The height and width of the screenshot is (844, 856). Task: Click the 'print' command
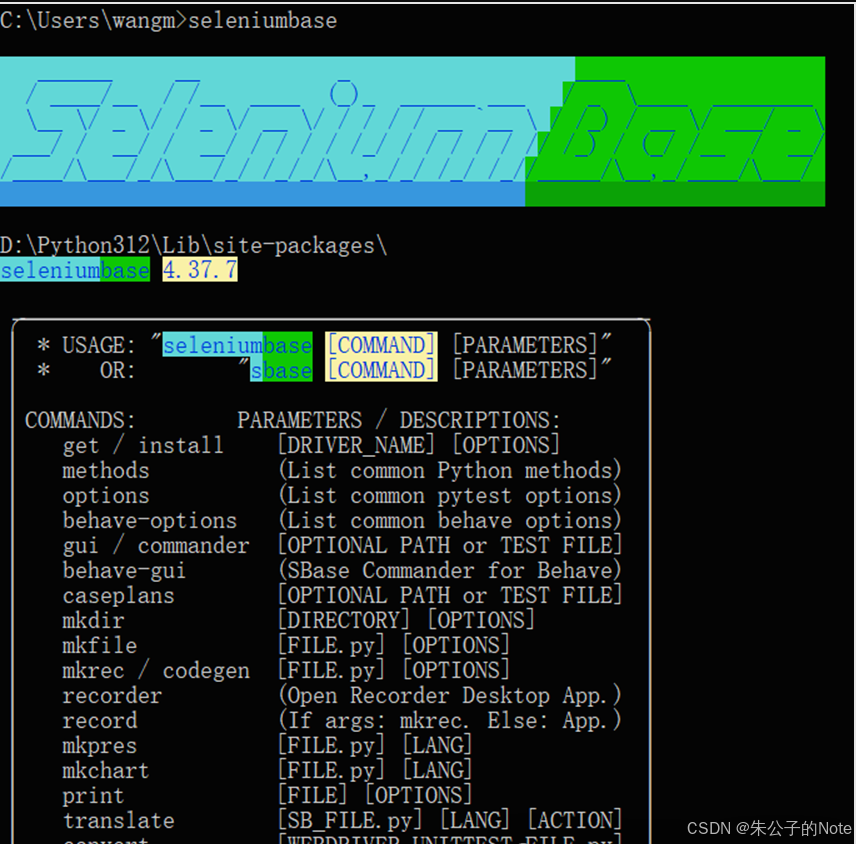(x=93, y=797)
